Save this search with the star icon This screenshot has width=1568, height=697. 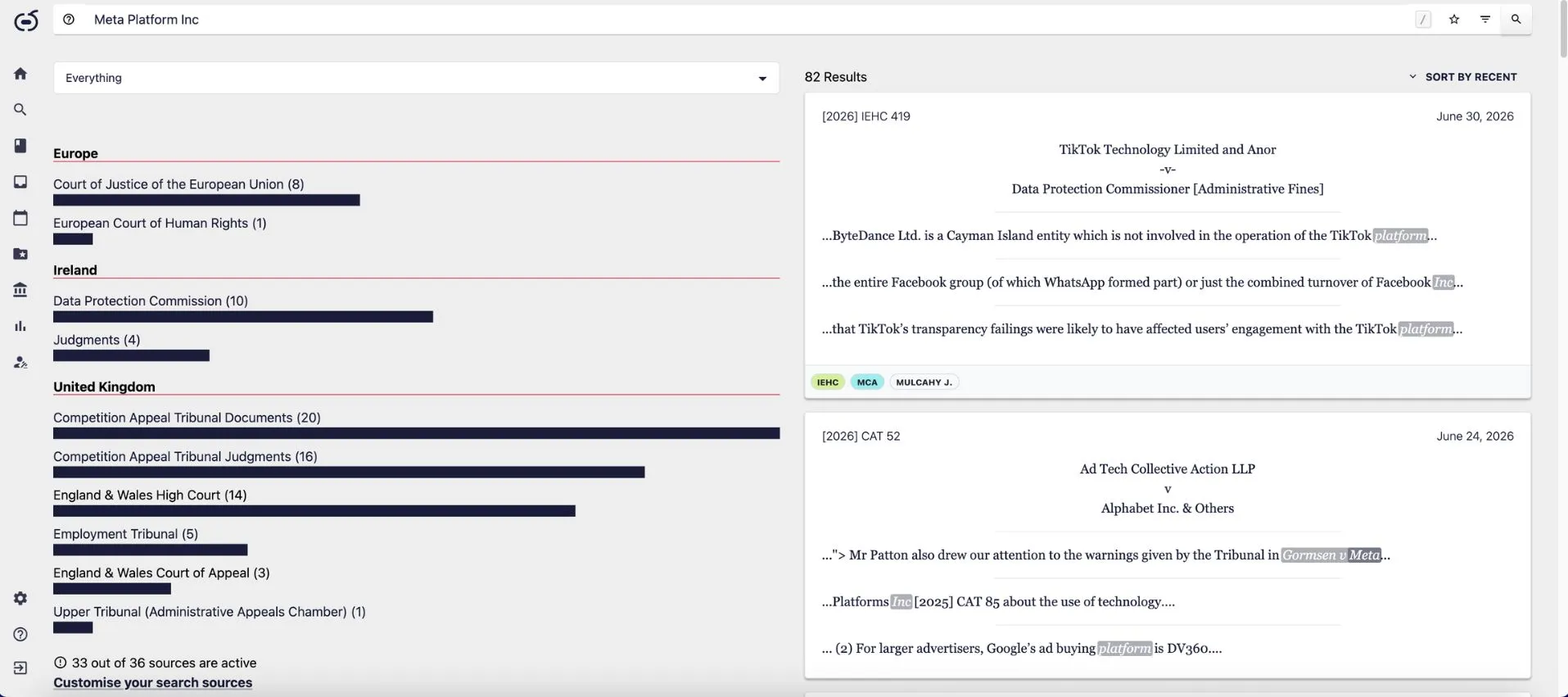[x=1454, y=20]
